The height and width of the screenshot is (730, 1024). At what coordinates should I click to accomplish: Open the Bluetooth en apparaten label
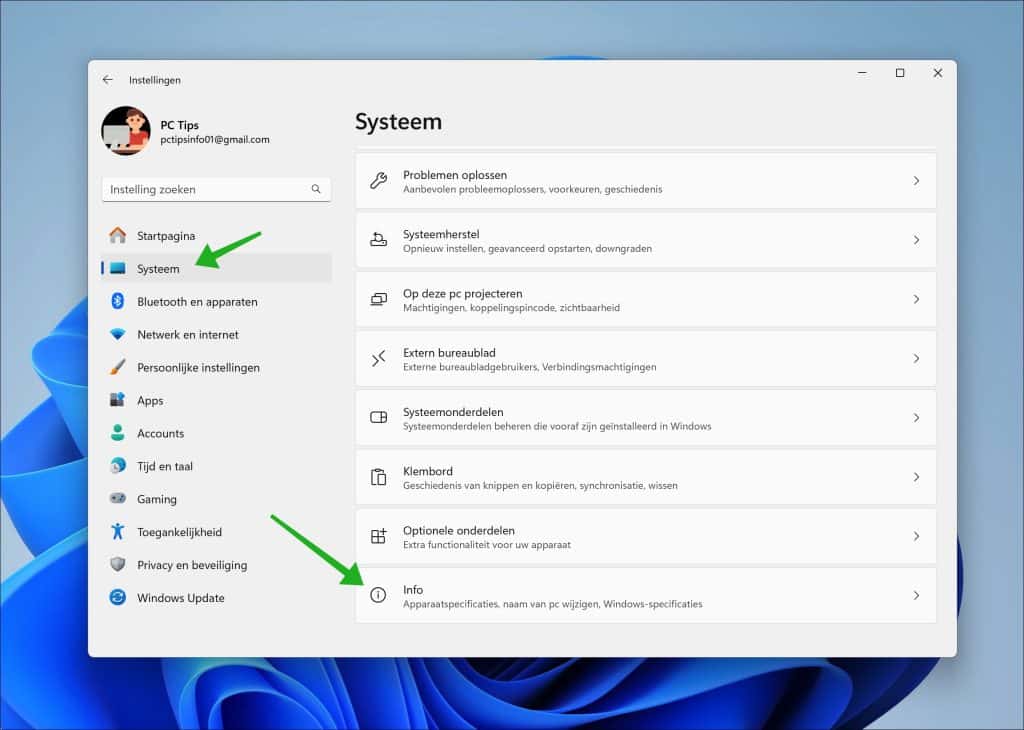197,302
